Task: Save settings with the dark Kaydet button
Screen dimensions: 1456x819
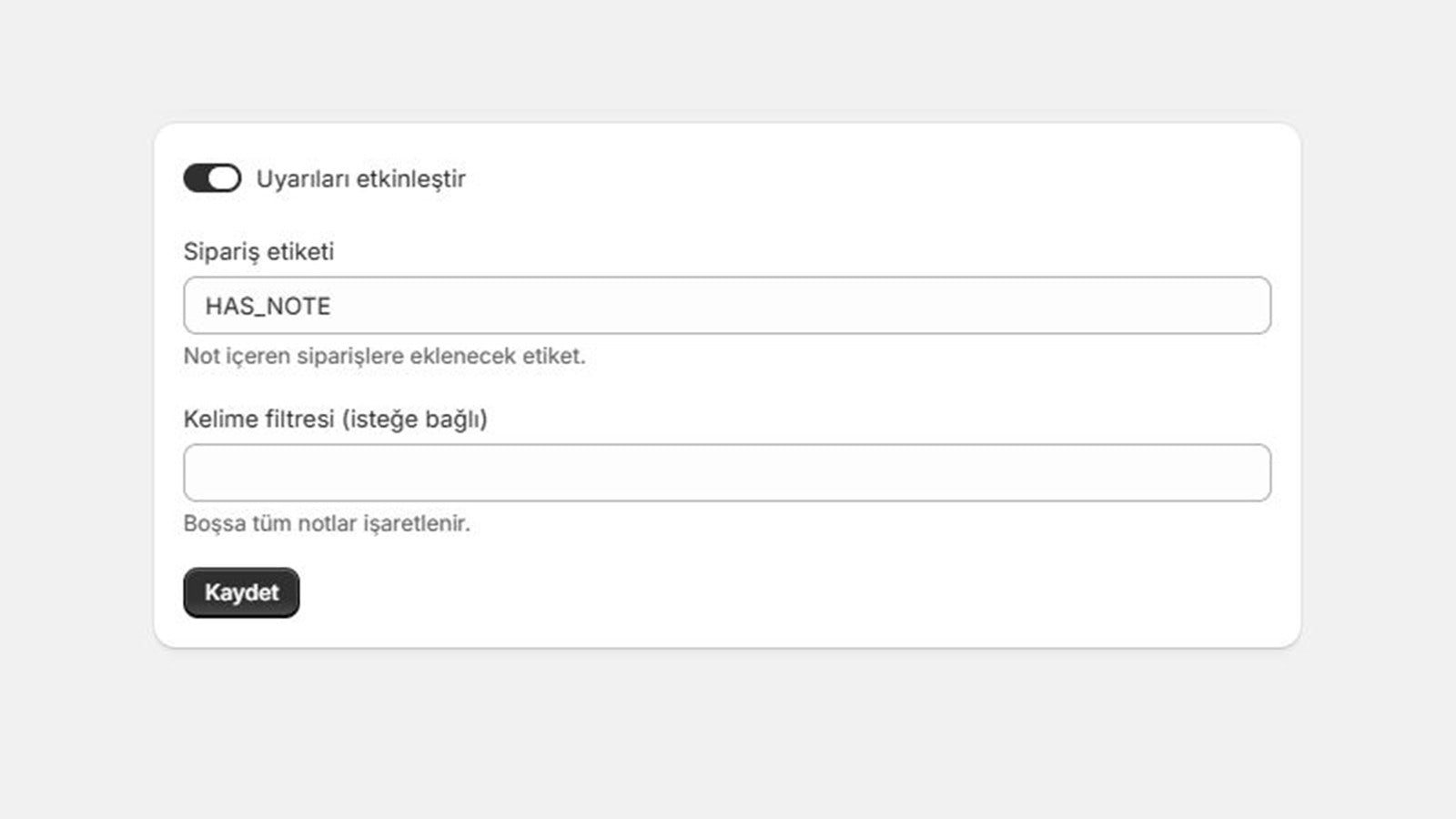Action: click(x=241, y=592)
